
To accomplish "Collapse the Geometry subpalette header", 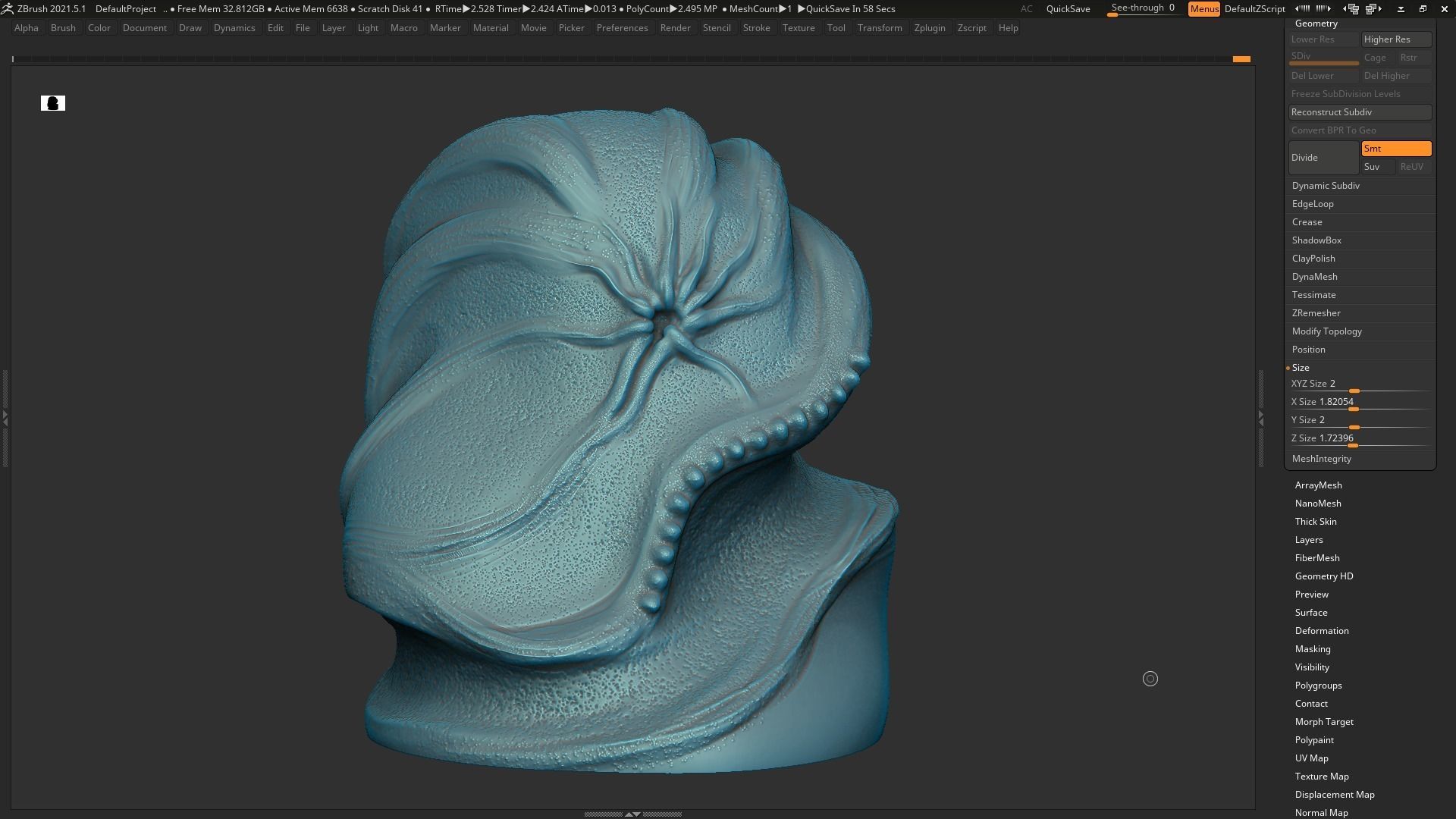I will (x=1316, y=24).
